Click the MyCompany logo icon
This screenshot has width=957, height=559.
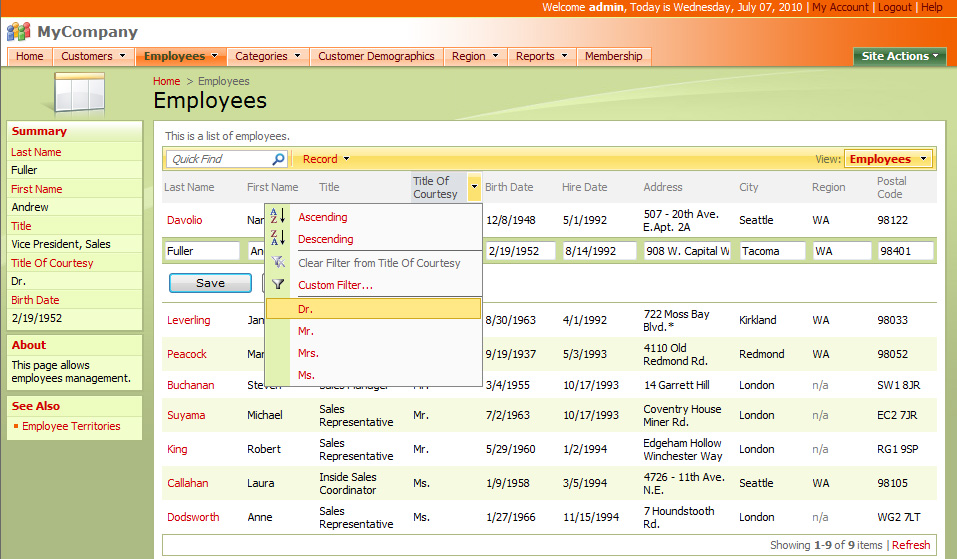click(x=18, y=32)
